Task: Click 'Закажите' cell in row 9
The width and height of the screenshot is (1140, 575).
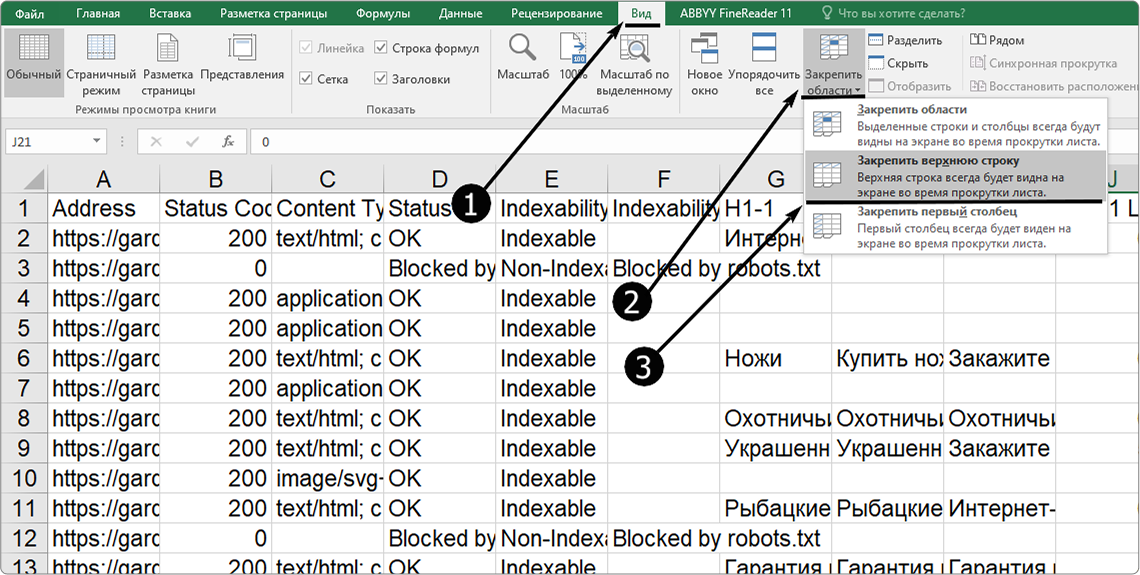Action: pyautogui.click(x=1000, y=449)
